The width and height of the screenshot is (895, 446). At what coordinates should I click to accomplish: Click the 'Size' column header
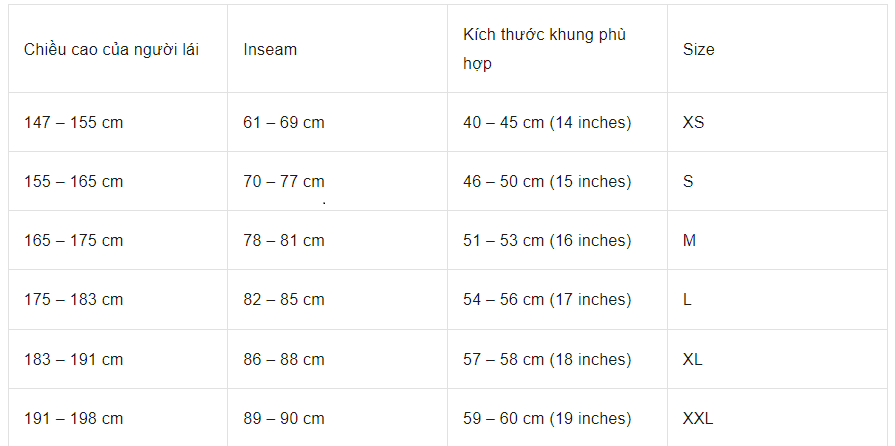tap(698, 49)
